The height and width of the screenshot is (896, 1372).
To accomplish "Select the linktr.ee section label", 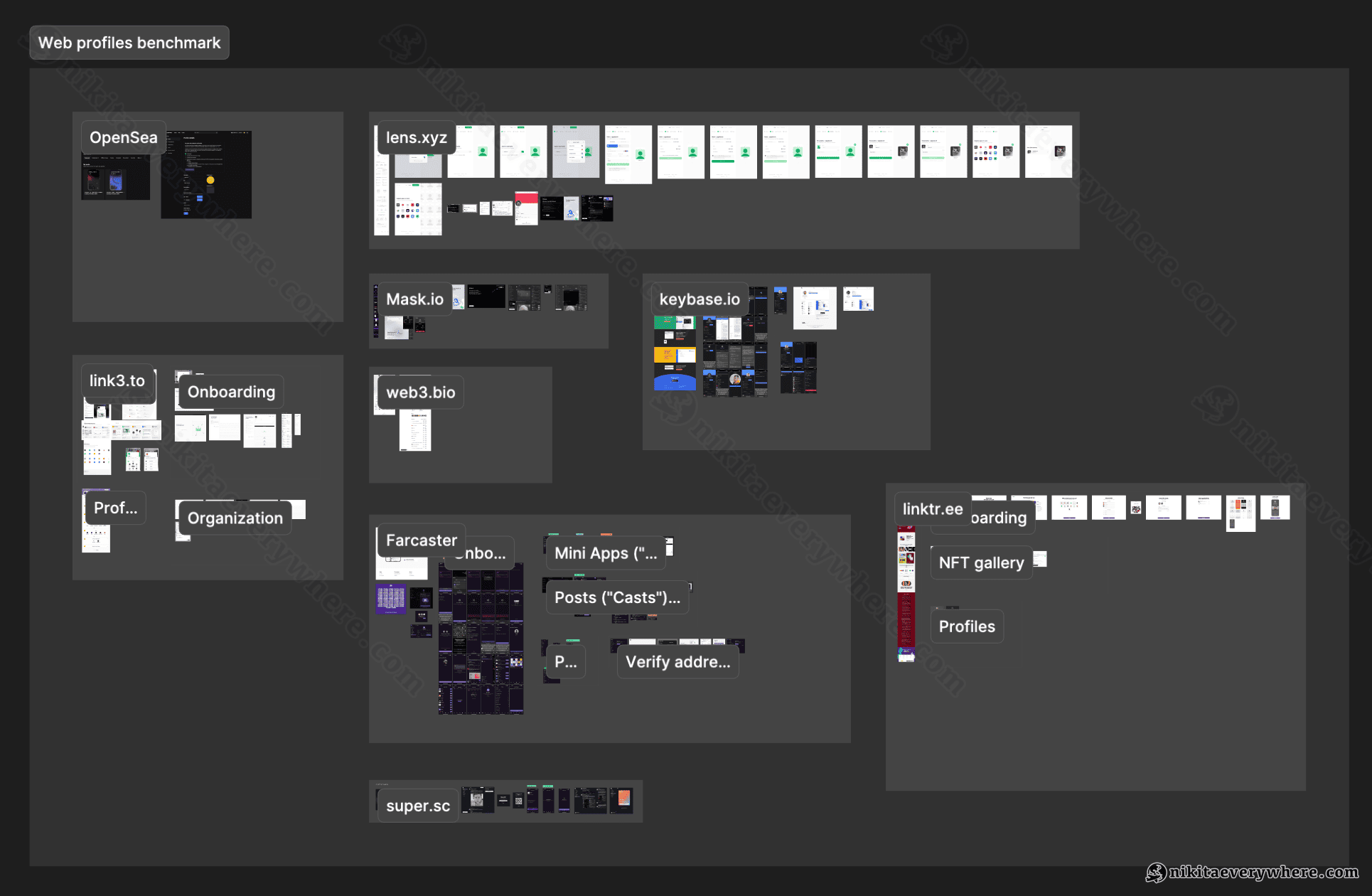I will click(932, 509).
